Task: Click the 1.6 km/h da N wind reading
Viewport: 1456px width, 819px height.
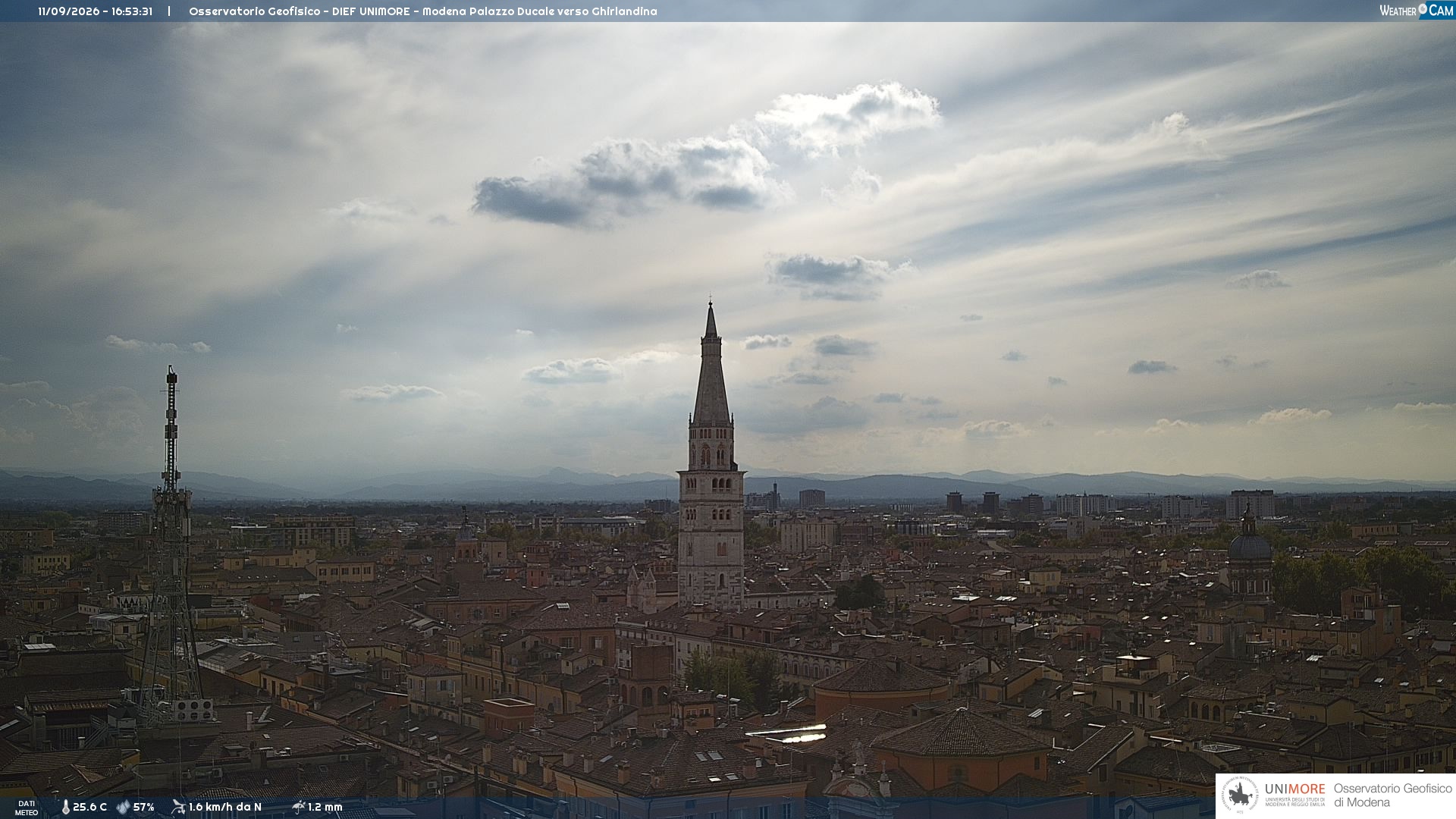Action: coord(225,807)
